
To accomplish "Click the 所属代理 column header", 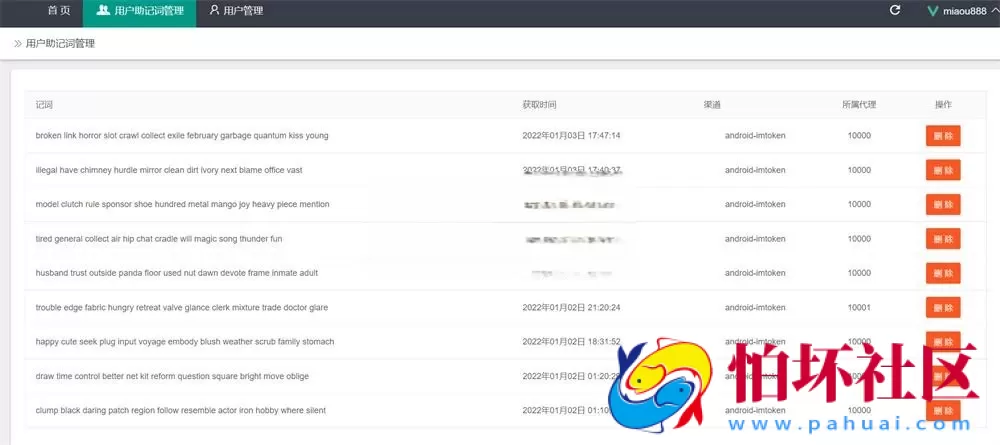I will tap(859, 105).
